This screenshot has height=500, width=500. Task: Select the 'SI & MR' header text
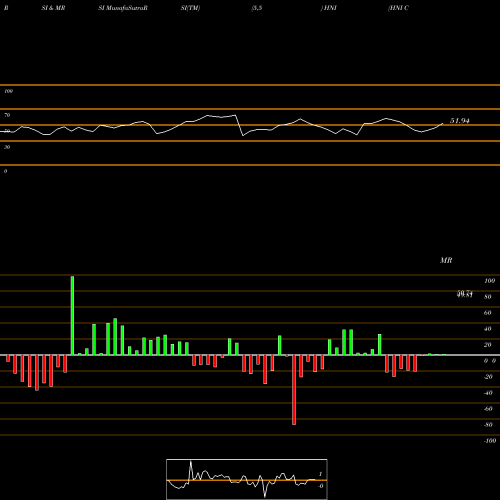tap(53, 8)
